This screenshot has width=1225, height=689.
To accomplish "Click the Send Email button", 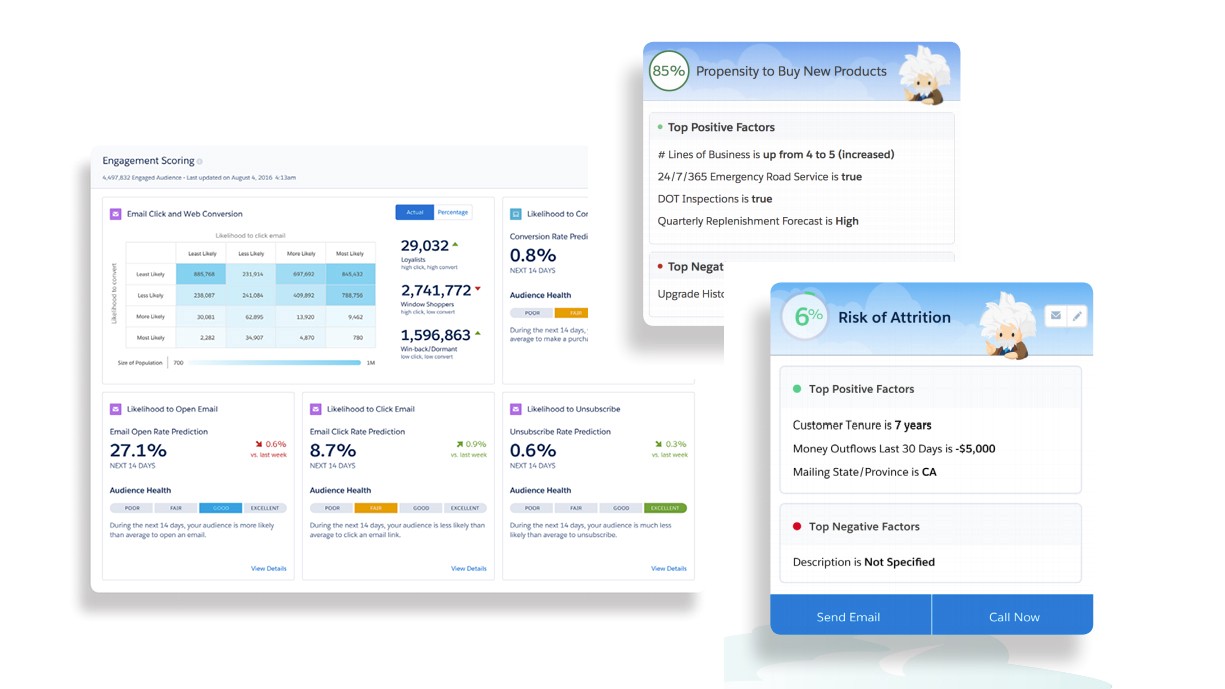I will tap(850, 615).
